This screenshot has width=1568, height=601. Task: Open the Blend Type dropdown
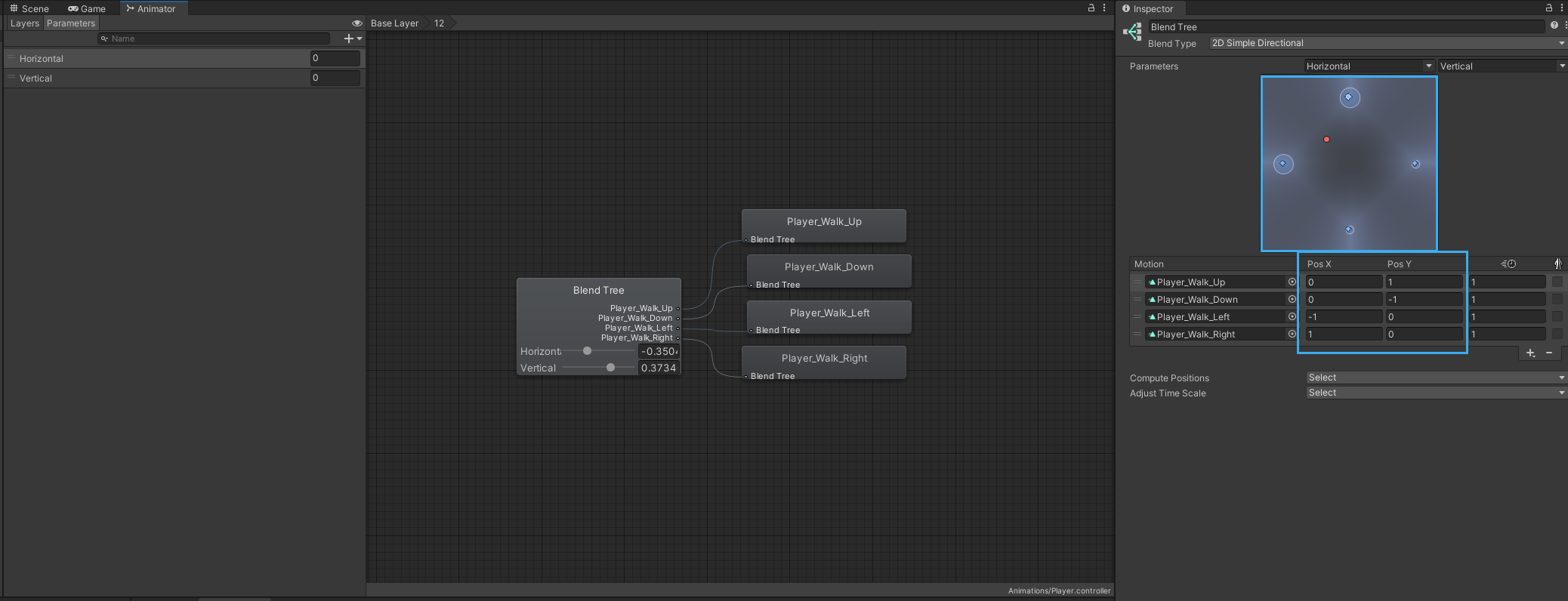pos(1387,43)
